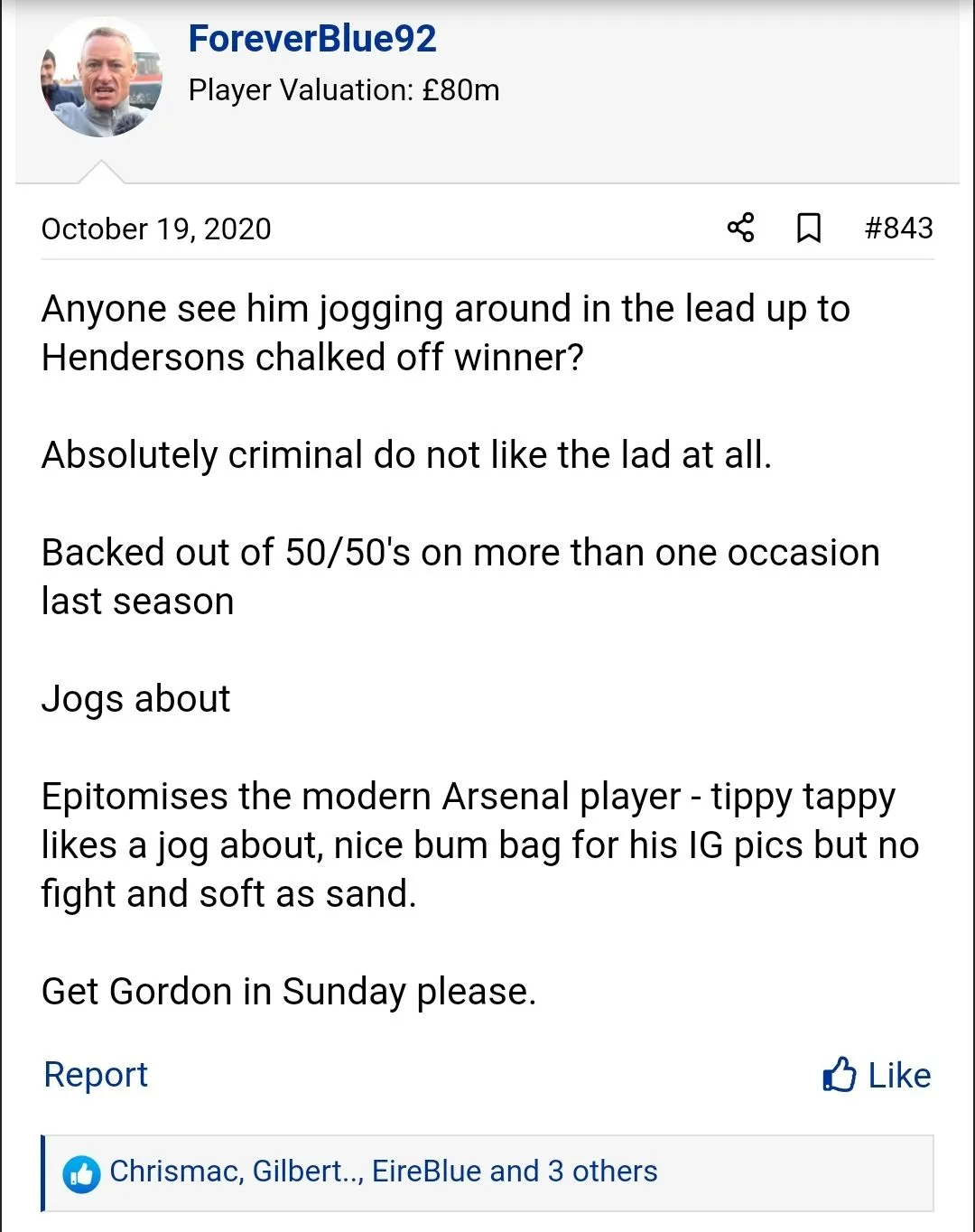Open the ForeverBlue92 profile link
The height and width of the screenshot is (1232, 975).
312,39
